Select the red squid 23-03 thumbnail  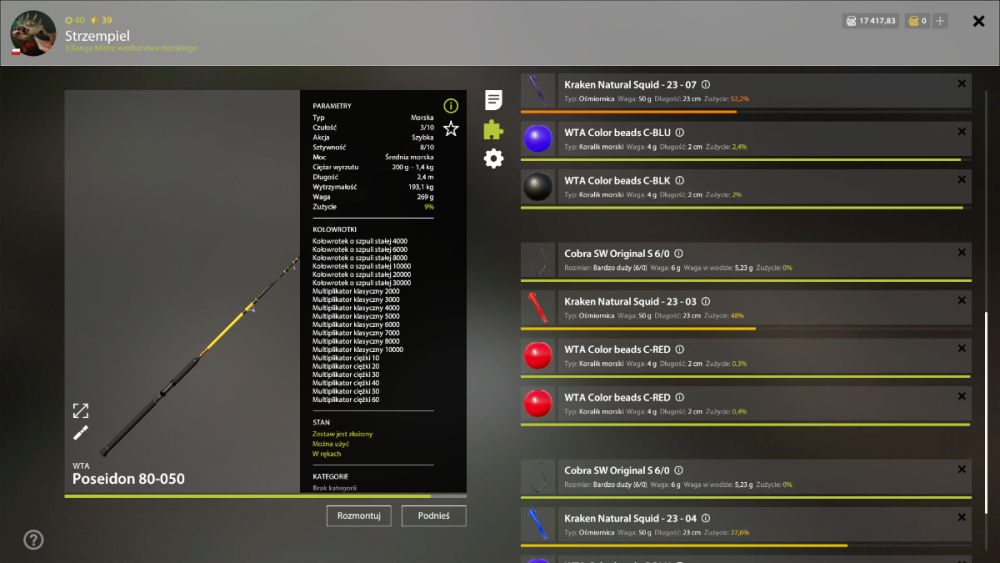point(538,307)
